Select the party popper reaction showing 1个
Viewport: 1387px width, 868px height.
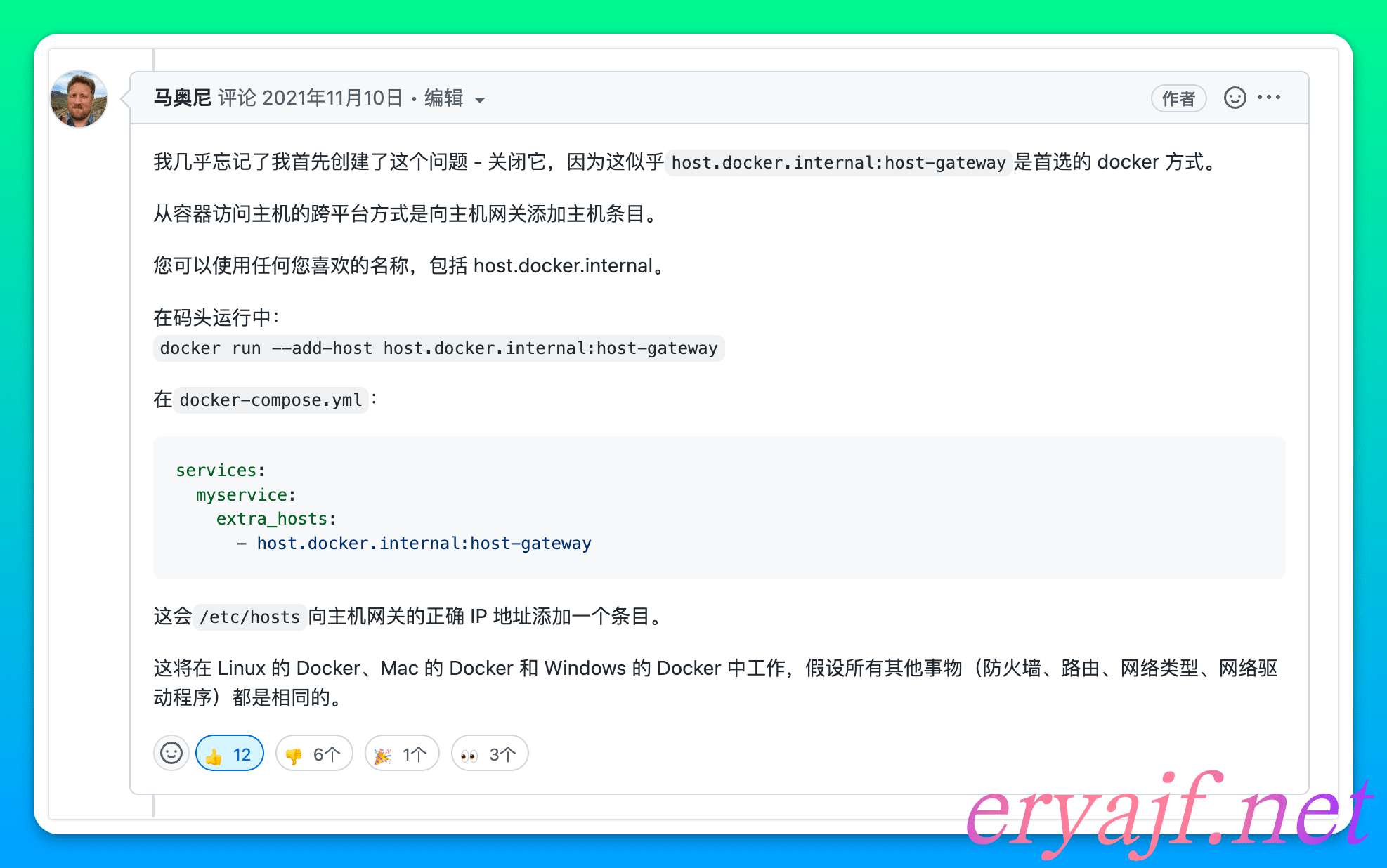401,753
